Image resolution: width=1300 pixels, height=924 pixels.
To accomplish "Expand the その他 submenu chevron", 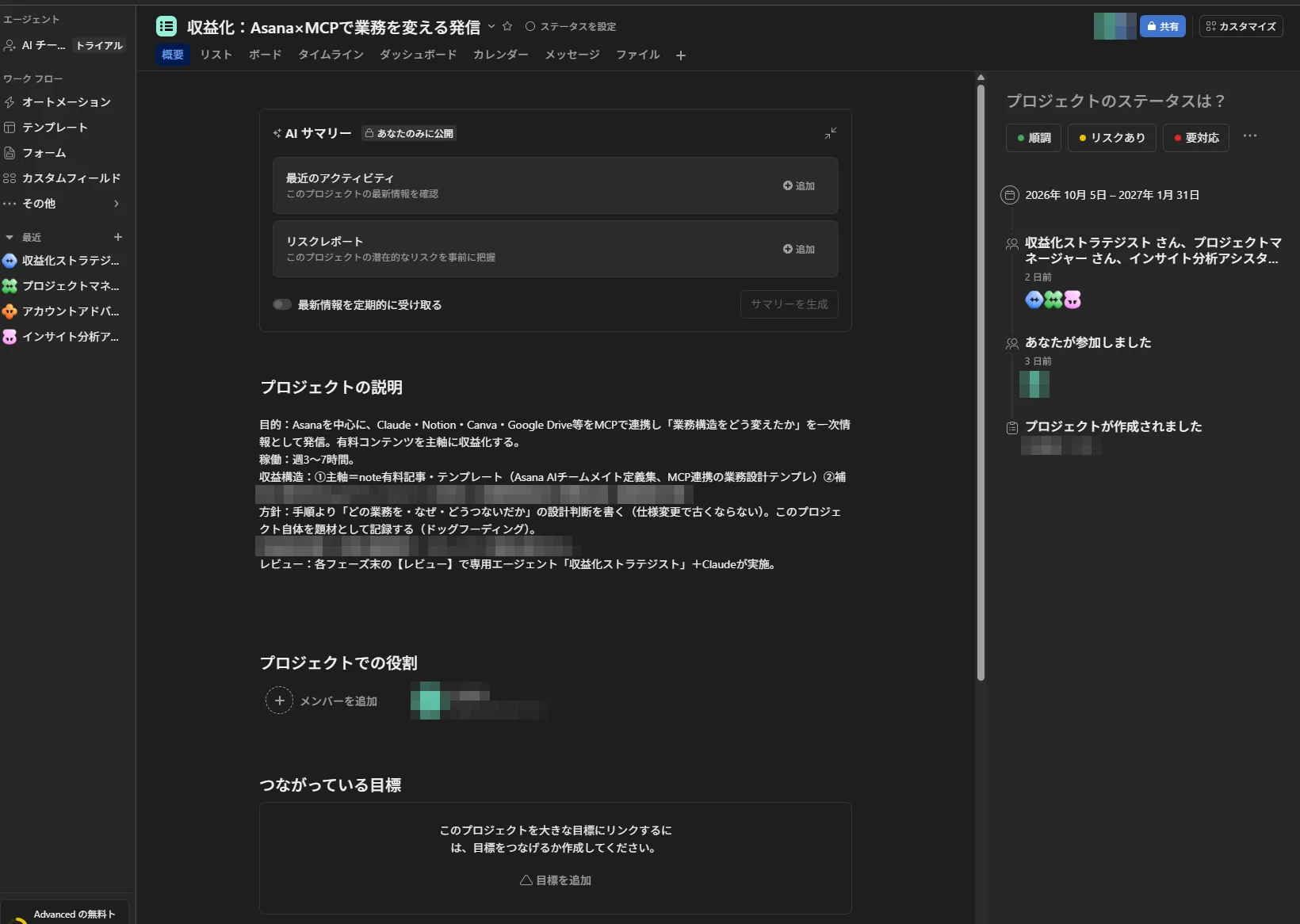I will pos(117,204).
